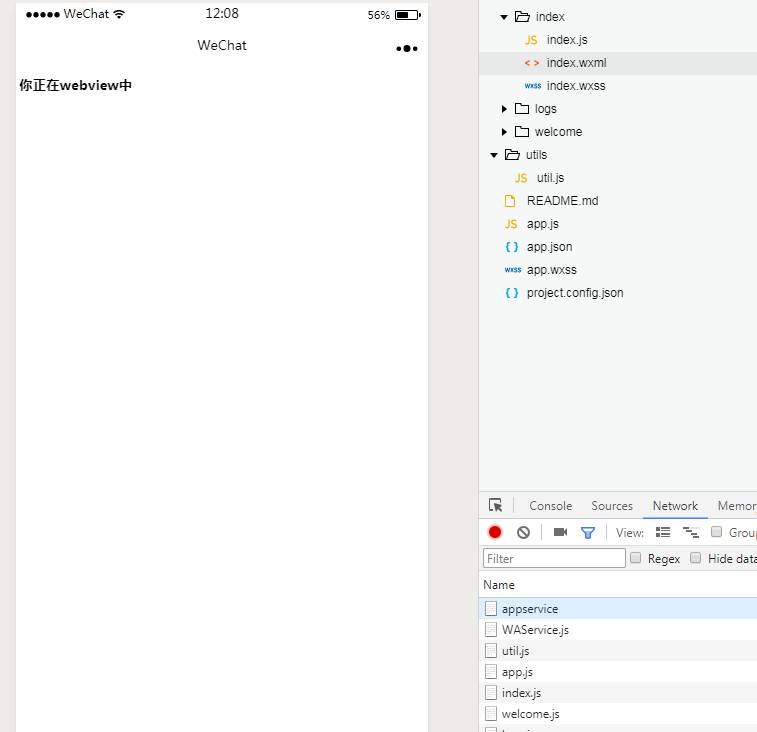Click the JS icon beside index.js
757x732 pixels.
tap(531, 40)
